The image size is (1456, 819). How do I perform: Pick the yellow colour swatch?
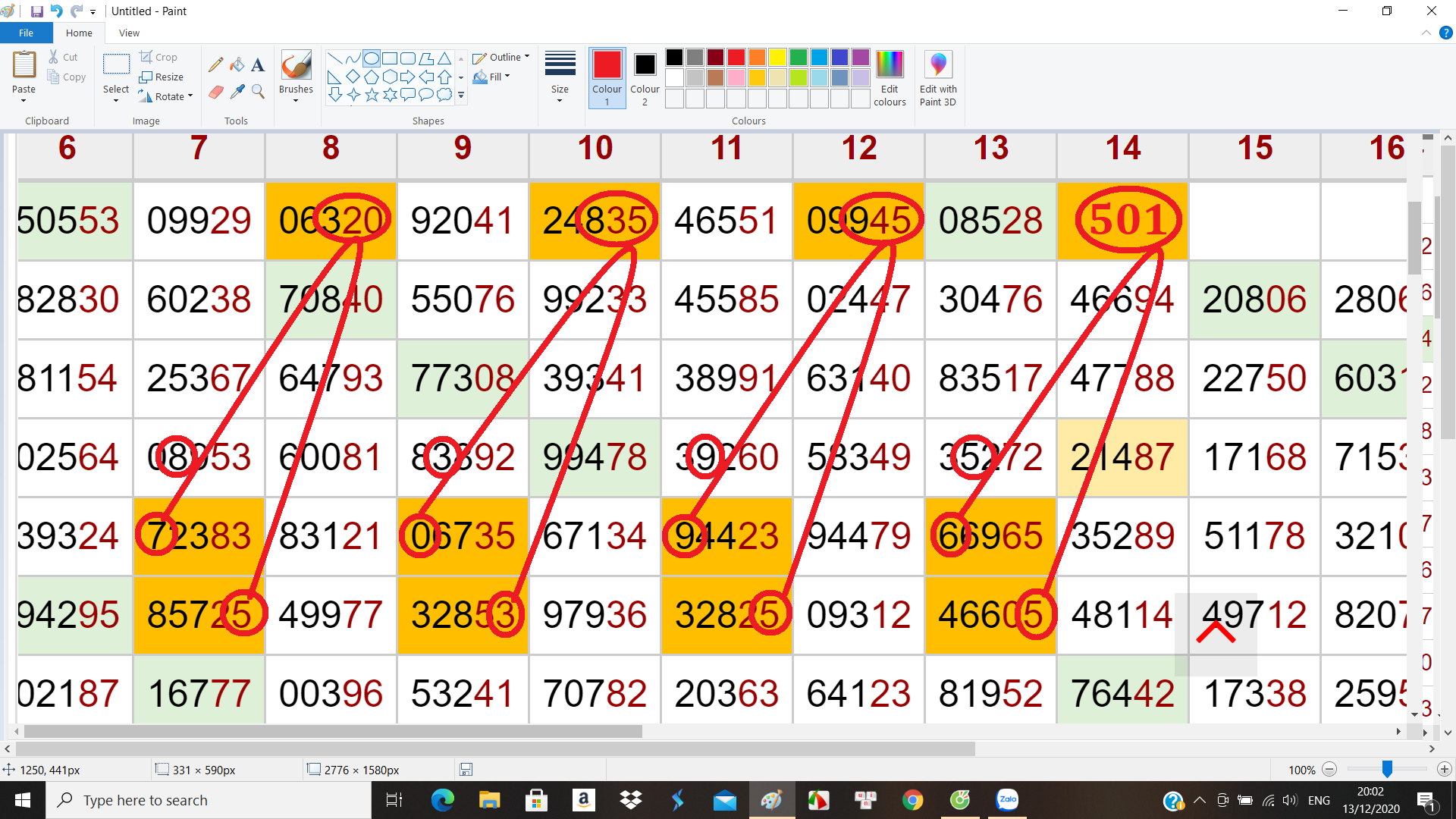(777, 58)
